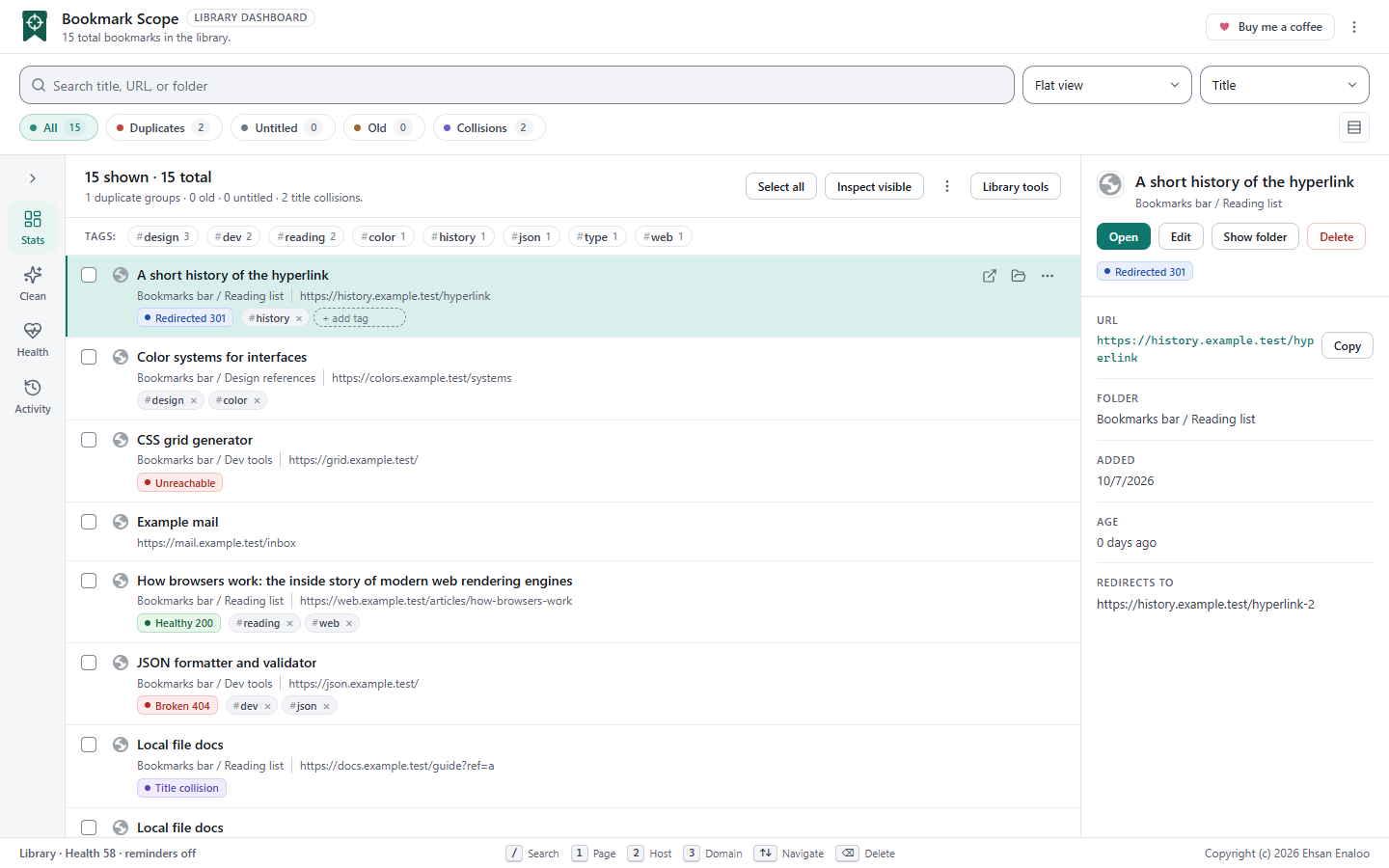
Task: Expand the sidebar with the chevron arrow
Action: (x=33, y=178)
